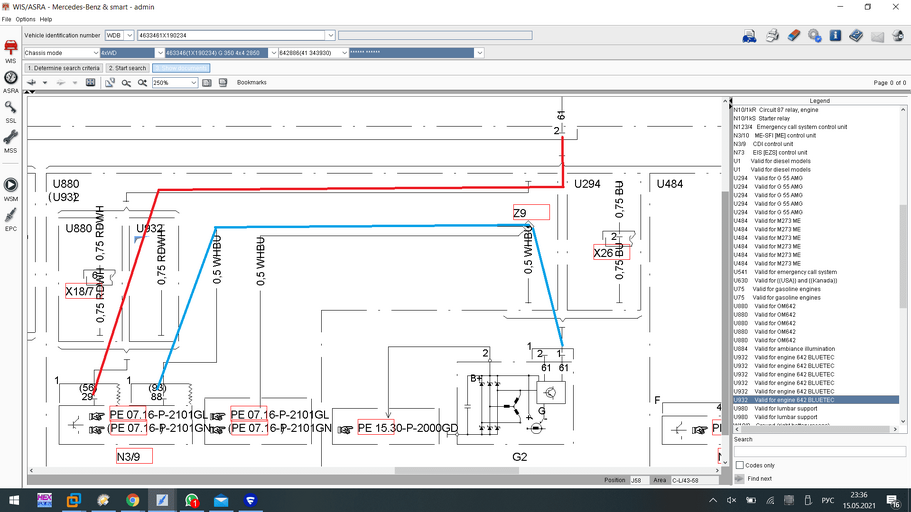Open the SSL wrench module
Screen dimensions: 911x512
10,108
